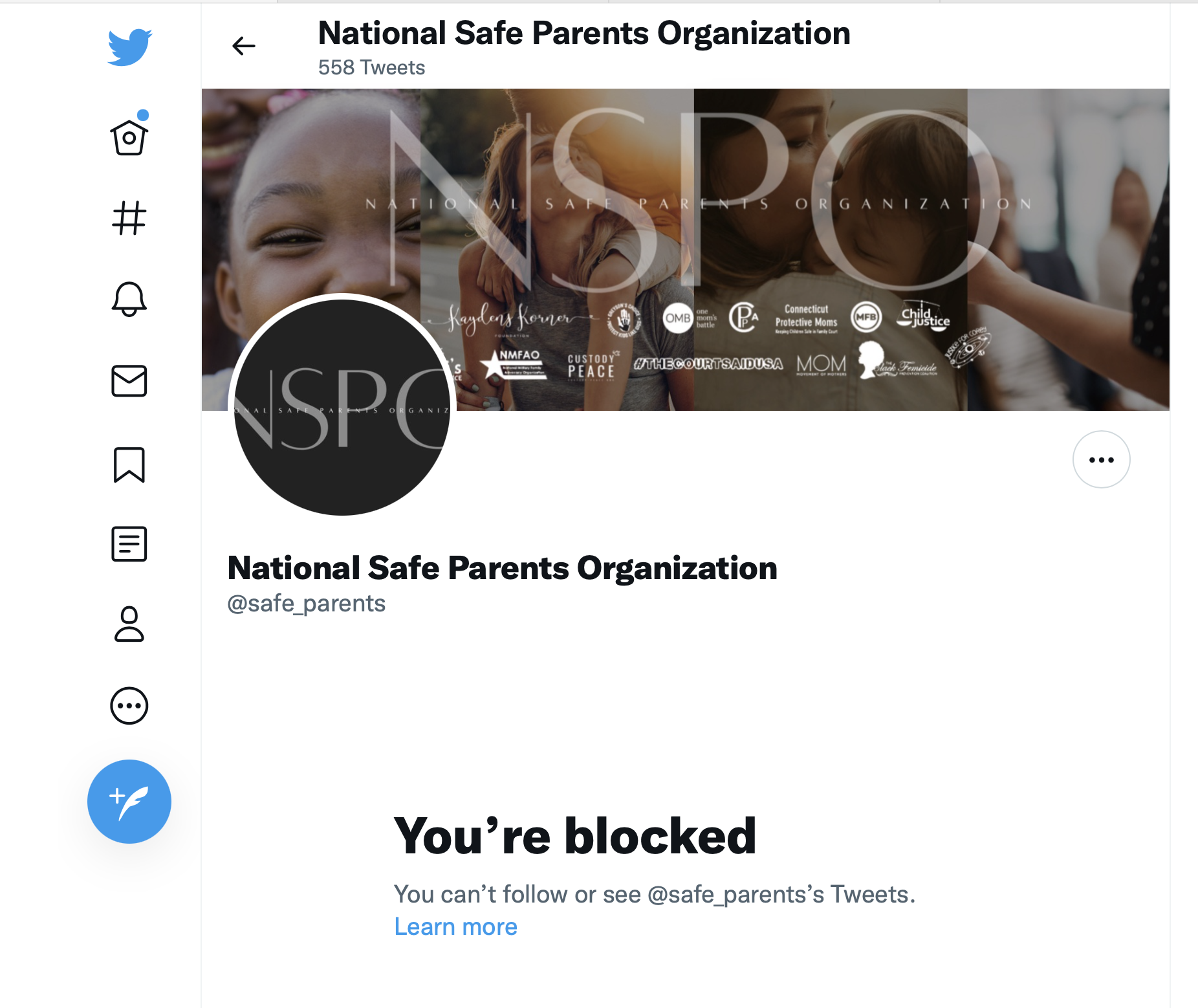This screenshot has width=1198, height=1008.
Task: Click the Twitter bird logo
Action: click(129, 47)
